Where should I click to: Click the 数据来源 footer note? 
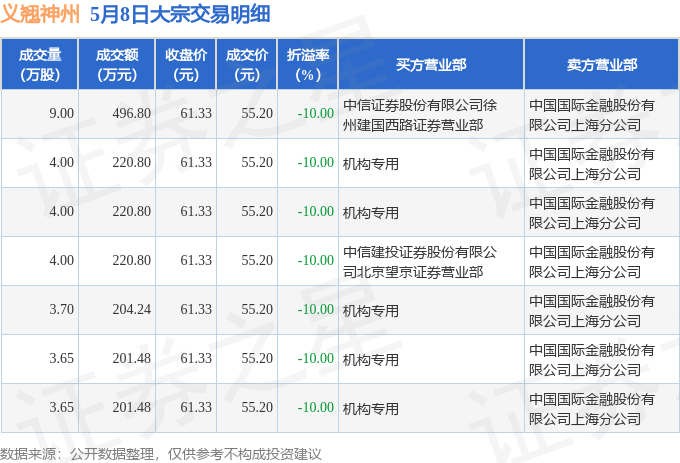pos(160,454)
